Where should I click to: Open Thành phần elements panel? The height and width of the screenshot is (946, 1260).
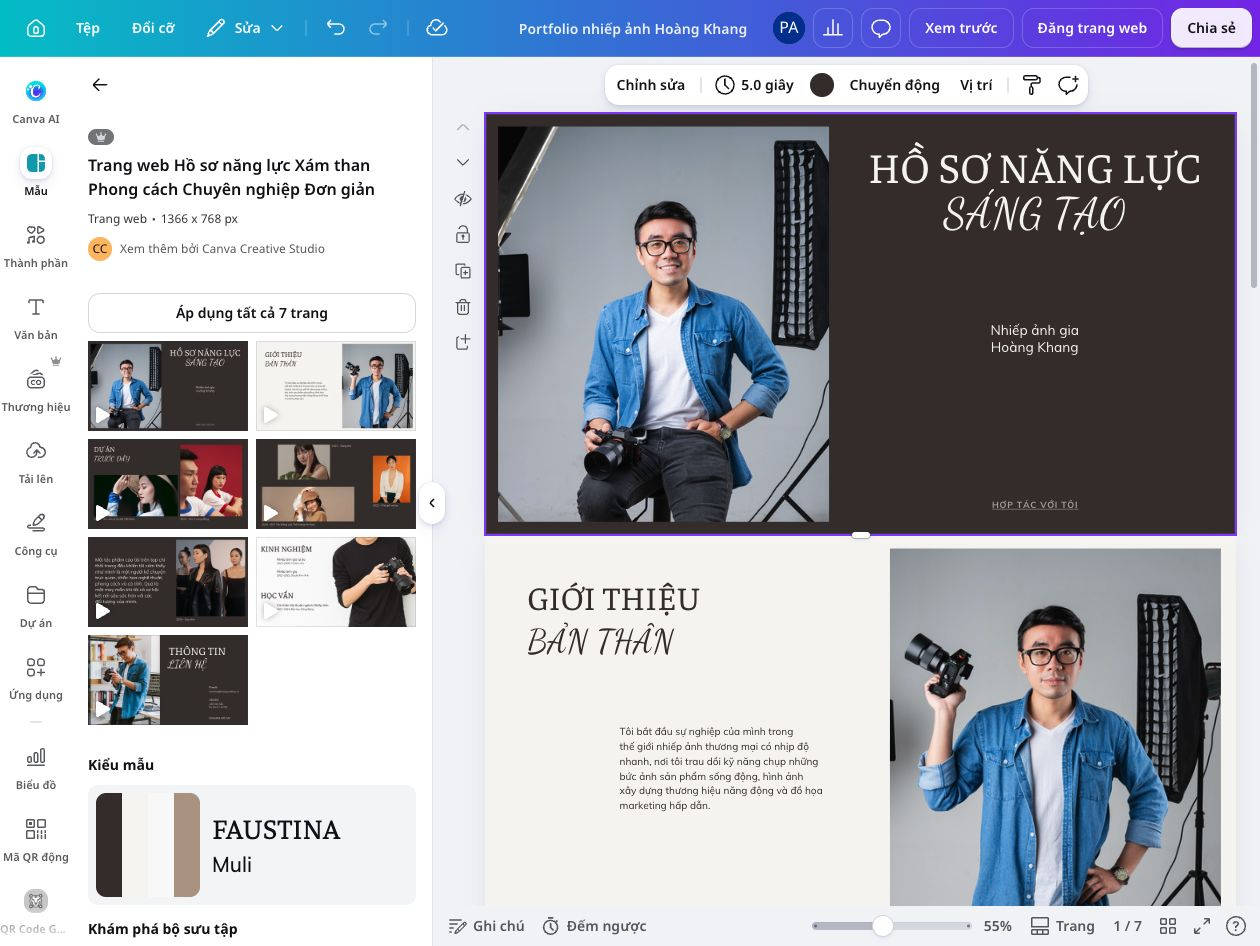pos(36,246)
